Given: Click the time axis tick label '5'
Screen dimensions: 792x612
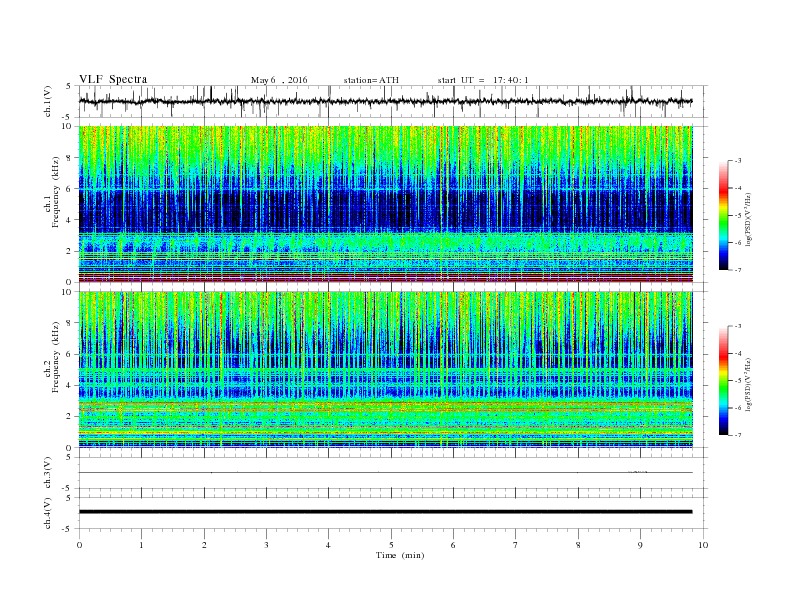Looking at the screenshot, I should point(391,545).
